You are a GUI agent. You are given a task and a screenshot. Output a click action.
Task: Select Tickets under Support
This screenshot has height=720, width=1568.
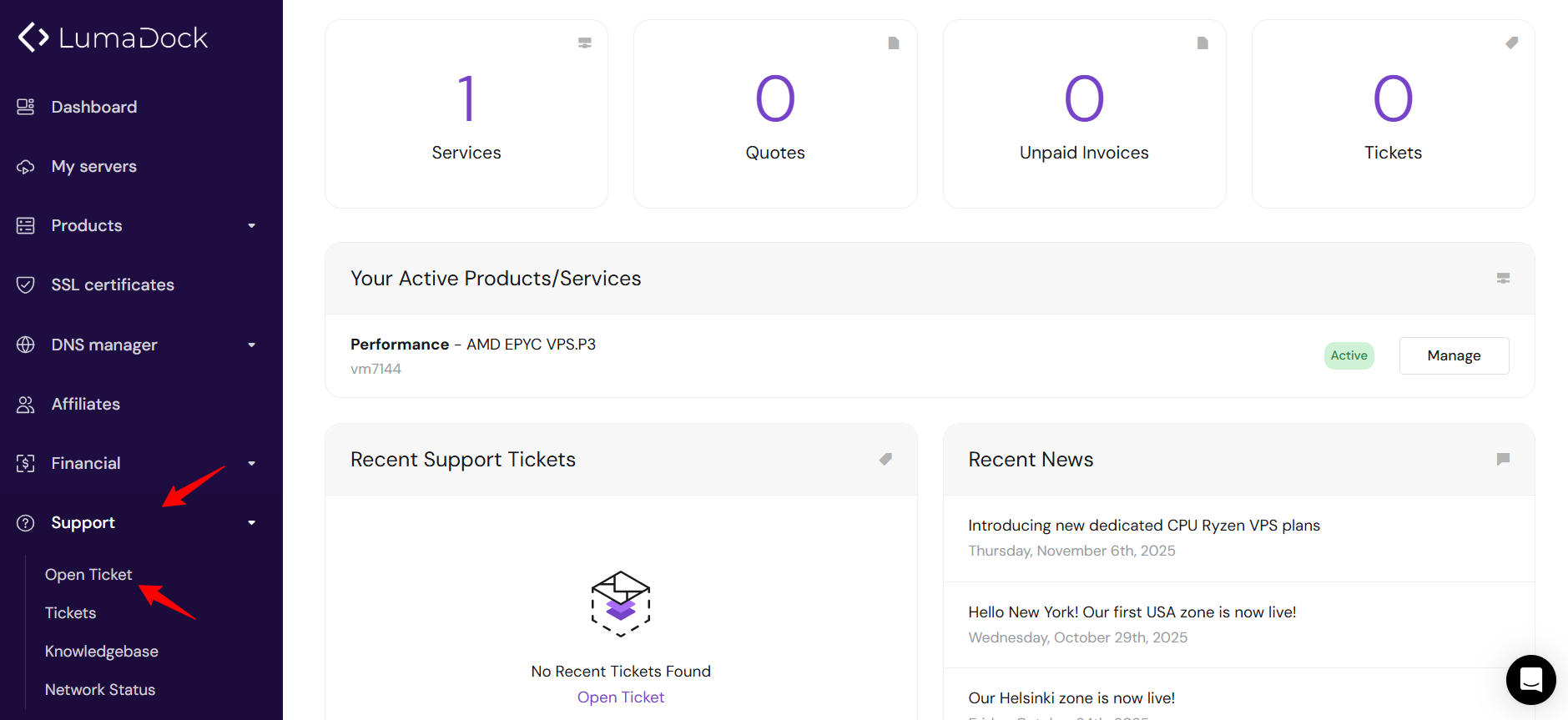pyautogui.click(x=71, y=612)
